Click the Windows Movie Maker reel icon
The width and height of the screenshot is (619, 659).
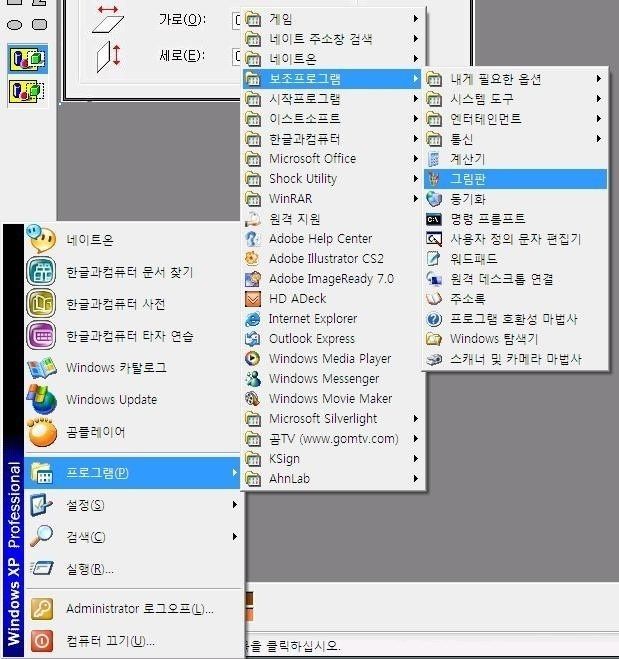253,398
